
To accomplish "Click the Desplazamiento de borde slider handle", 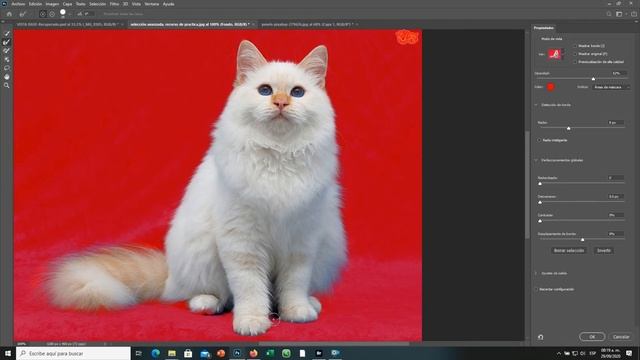I will (x=582, y=240).
